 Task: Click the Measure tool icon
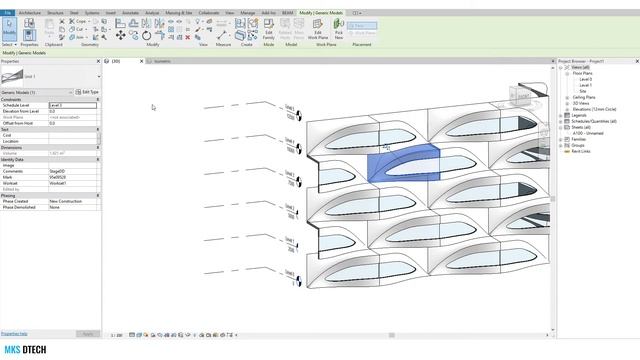[x=222, y=35]
